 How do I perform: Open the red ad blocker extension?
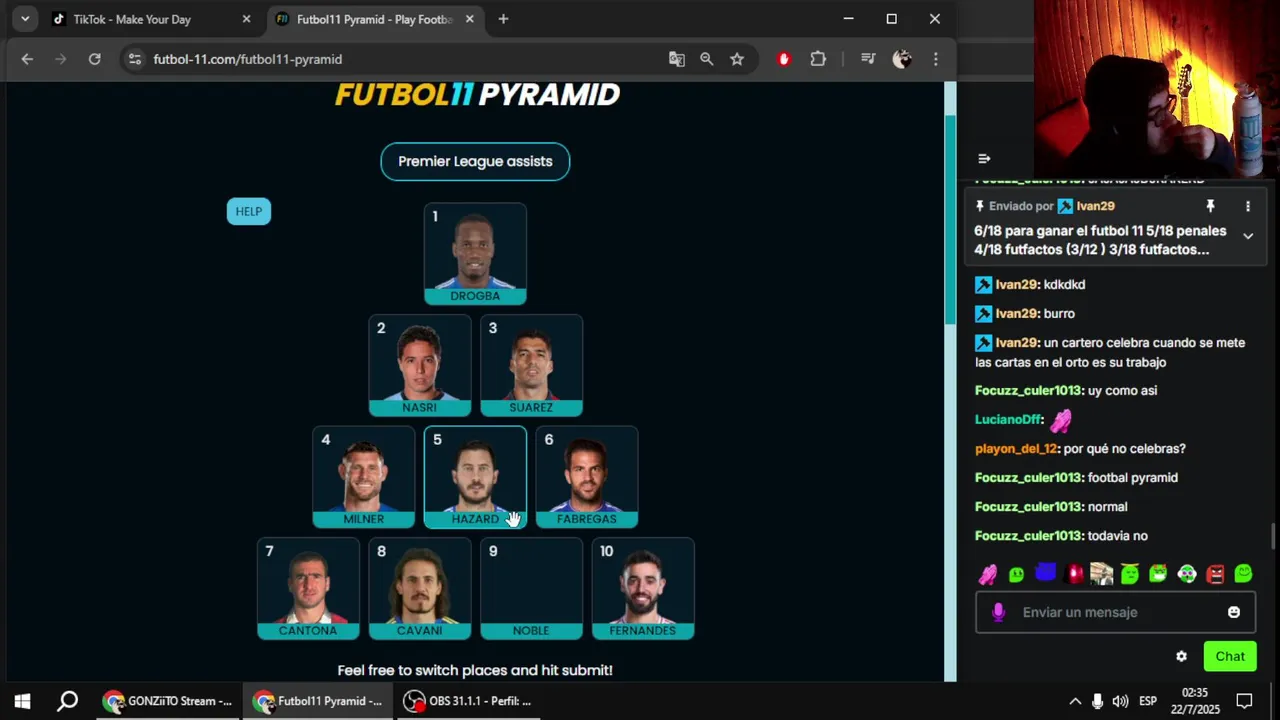tap(784, 59)
